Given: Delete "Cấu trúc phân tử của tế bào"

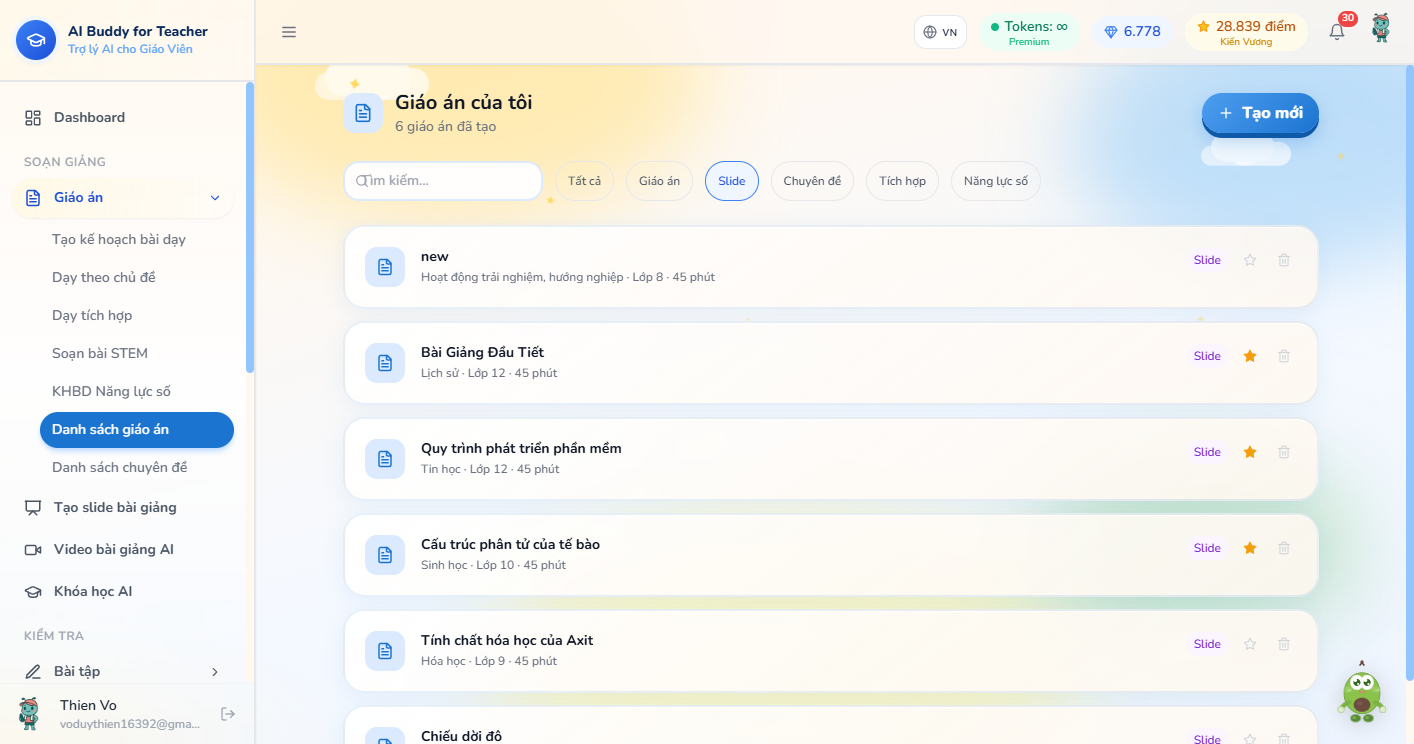Looking at the screenshot, I should [1284, 548].
